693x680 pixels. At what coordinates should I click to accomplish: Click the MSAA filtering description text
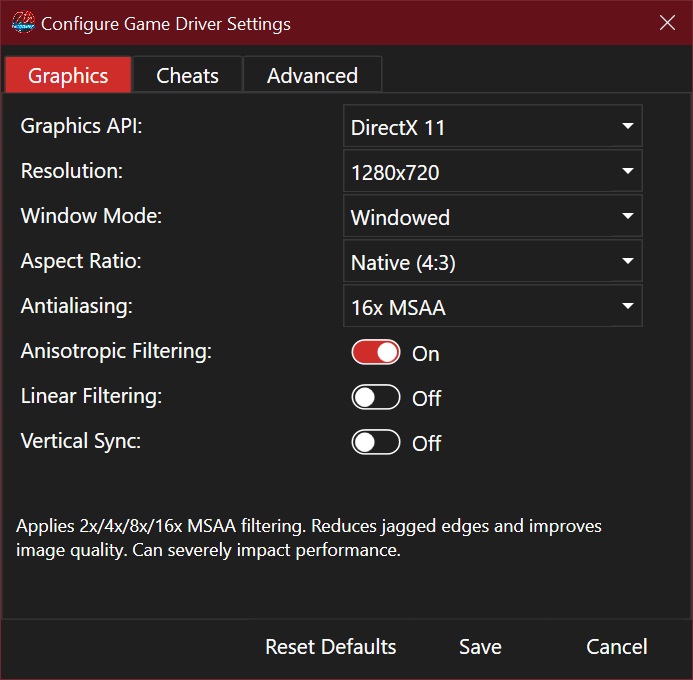tap(308, 538)
